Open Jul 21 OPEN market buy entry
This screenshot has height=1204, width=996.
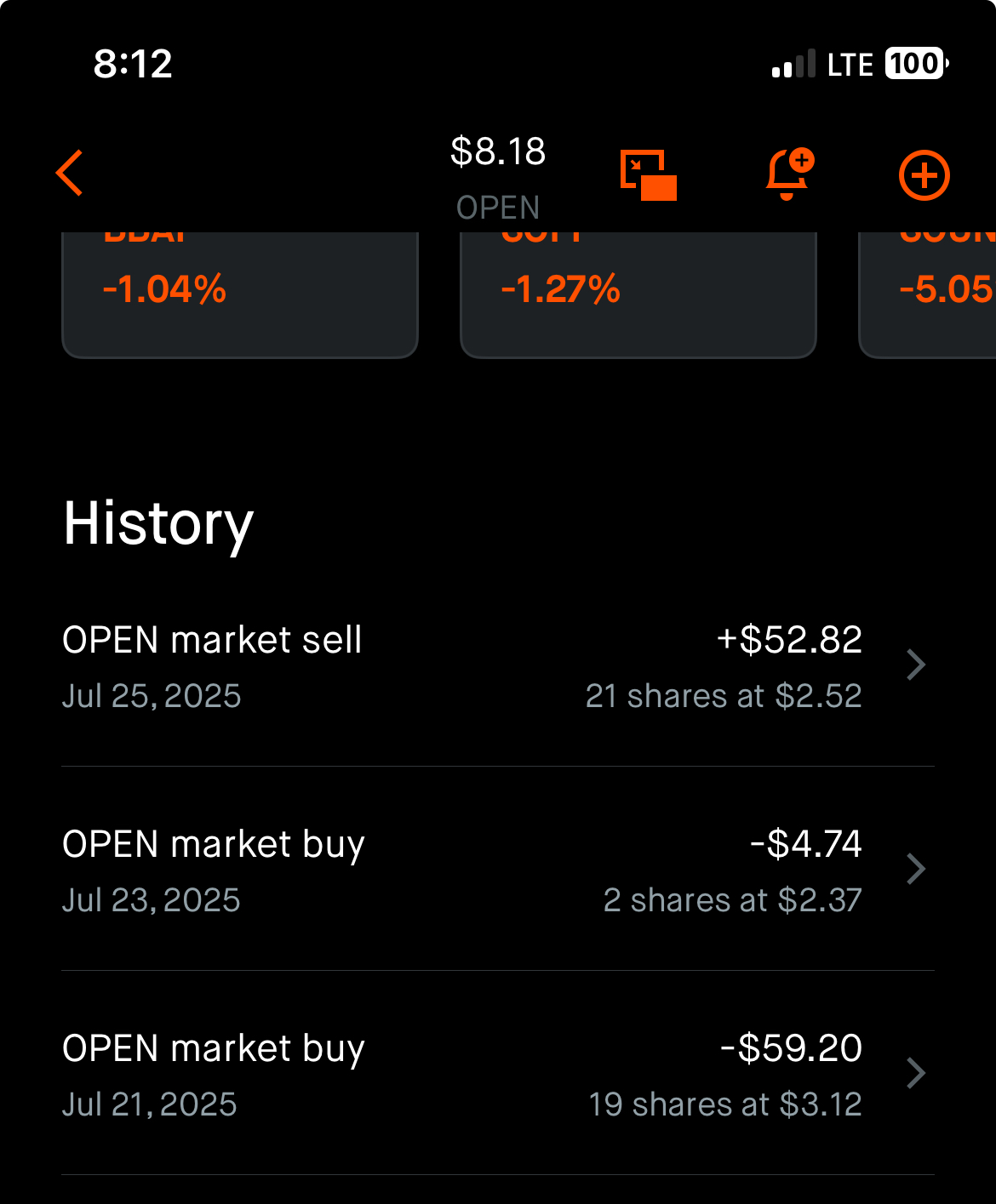tap(498, 1074)
